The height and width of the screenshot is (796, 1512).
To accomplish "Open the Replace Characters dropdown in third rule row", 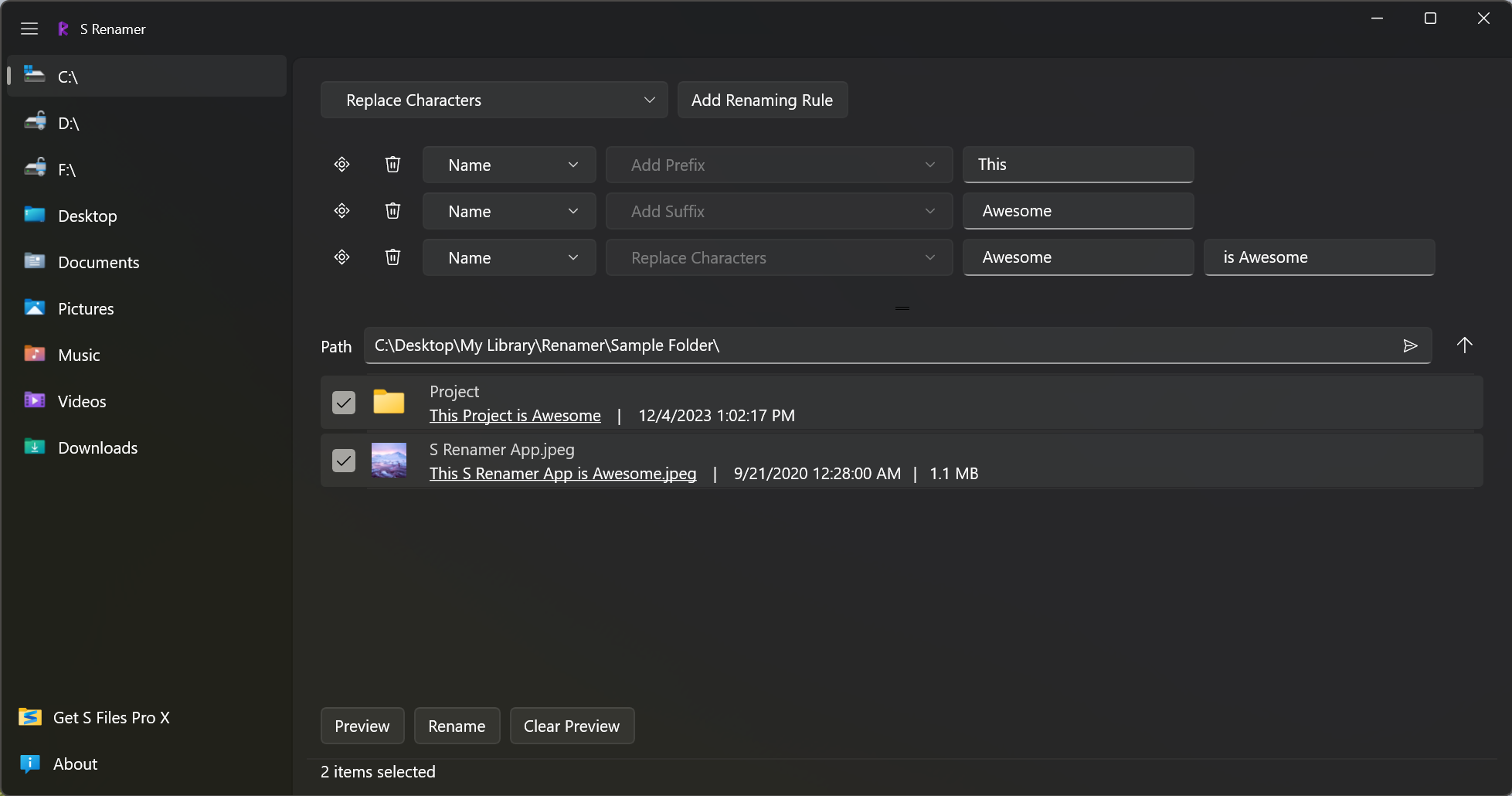I will 779,257.
